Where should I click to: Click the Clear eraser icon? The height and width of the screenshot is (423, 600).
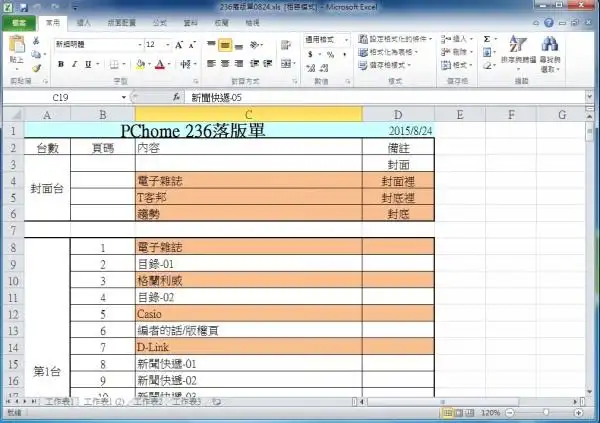[487, 65]
